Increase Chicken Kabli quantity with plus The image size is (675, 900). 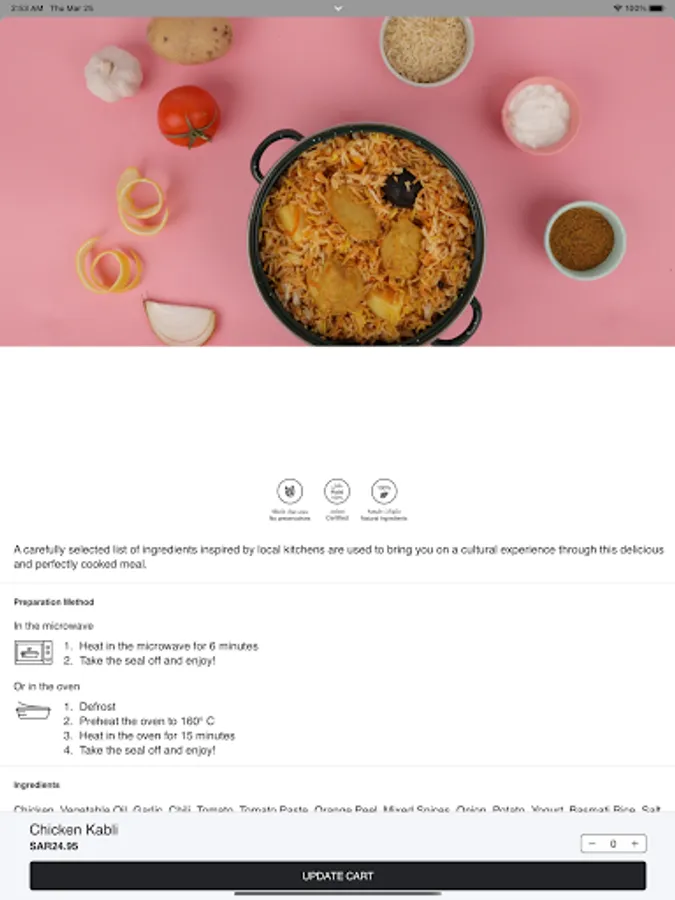point(635,843)
